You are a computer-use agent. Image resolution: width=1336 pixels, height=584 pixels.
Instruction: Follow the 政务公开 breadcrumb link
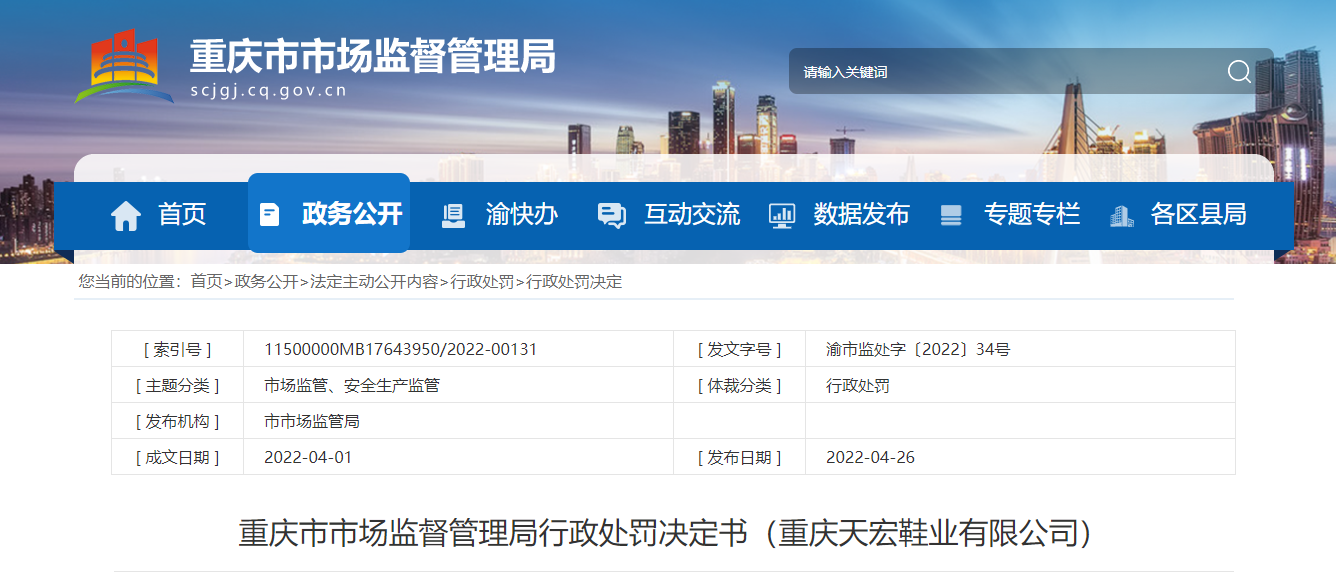(x=266, y=282)
